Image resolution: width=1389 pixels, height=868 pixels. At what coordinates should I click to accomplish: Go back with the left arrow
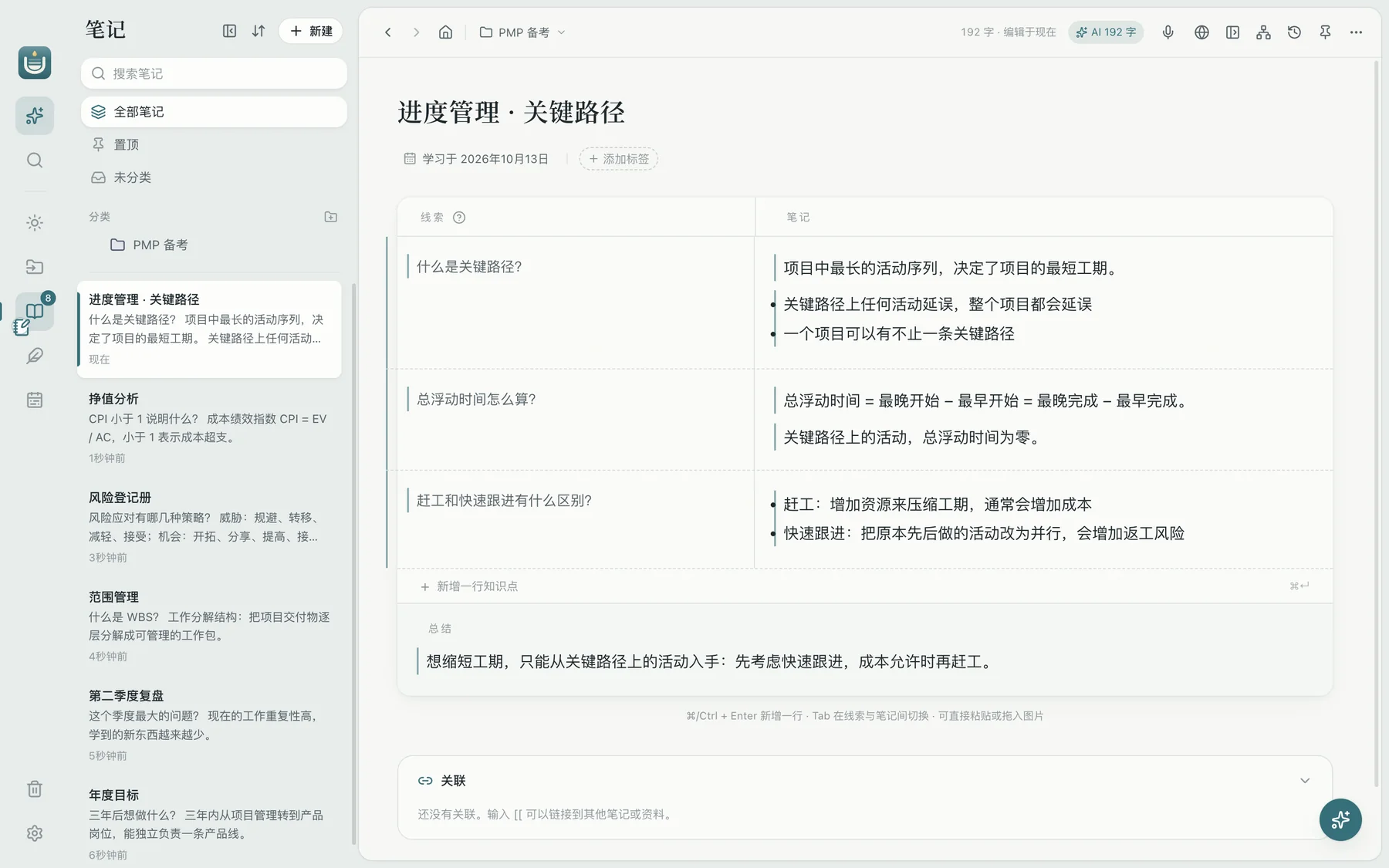coord(388,32)
